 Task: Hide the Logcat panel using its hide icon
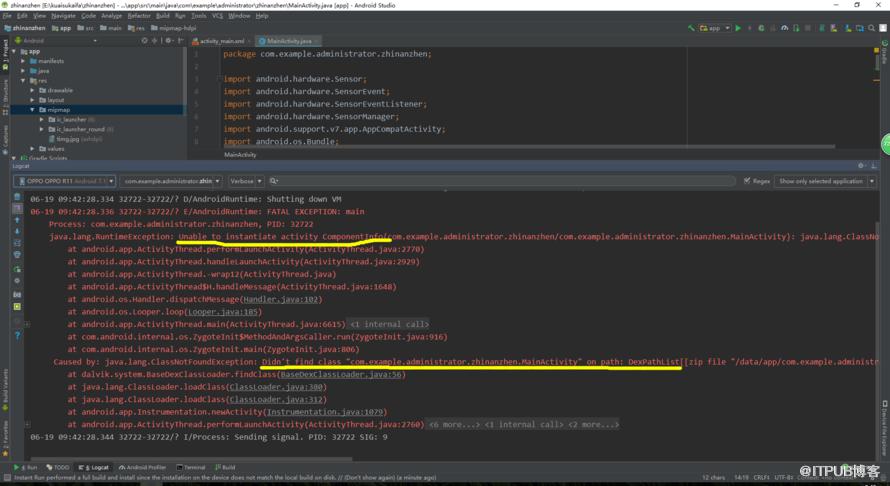tap(874, 166)
